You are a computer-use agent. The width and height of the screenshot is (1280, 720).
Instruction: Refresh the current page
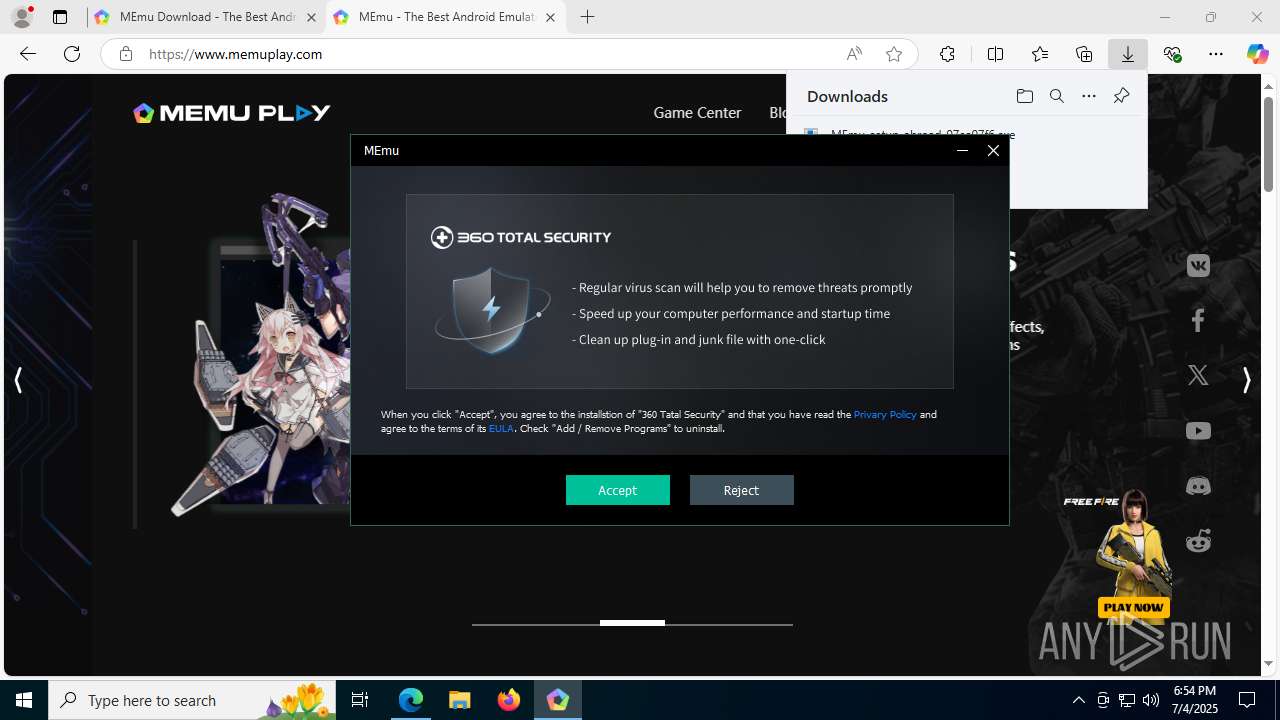(x=72, y=54)
